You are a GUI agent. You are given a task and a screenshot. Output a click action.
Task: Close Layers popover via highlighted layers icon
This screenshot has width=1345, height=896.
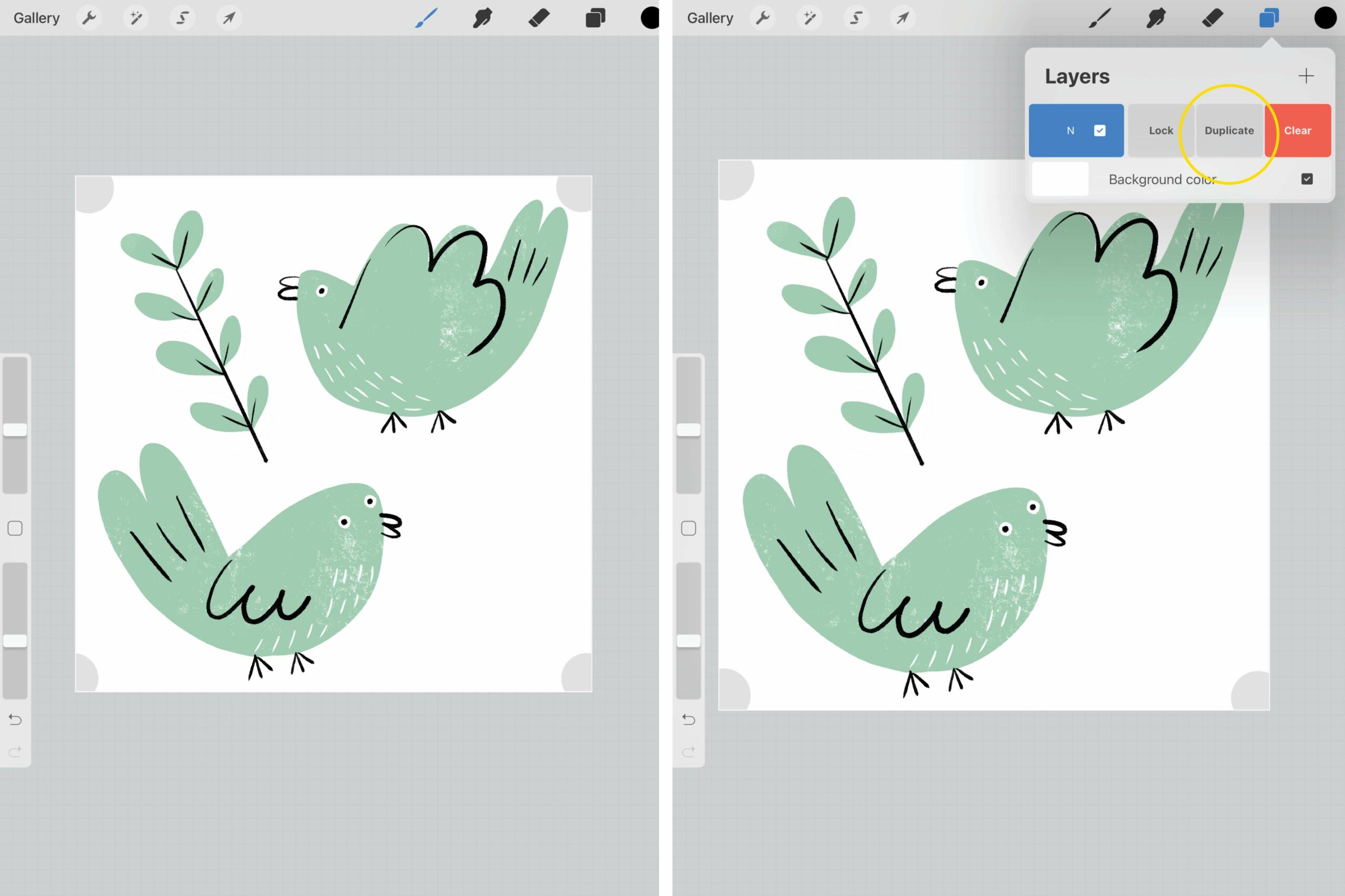[x=1268, y=18]
